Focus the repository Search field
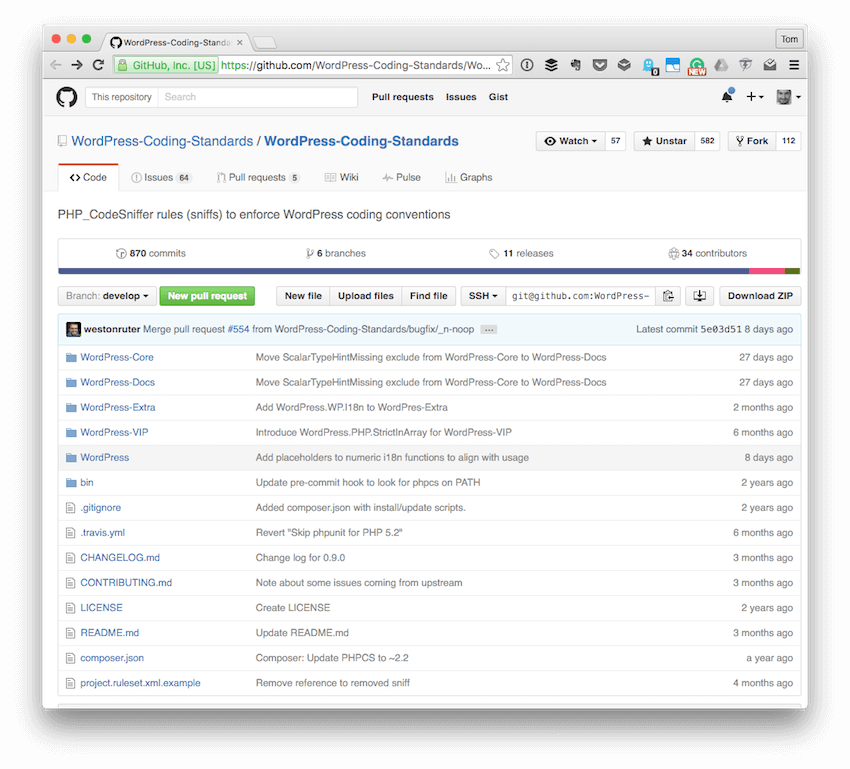The image size is (850, 769). pyautogui.click(x=257, y=97)
